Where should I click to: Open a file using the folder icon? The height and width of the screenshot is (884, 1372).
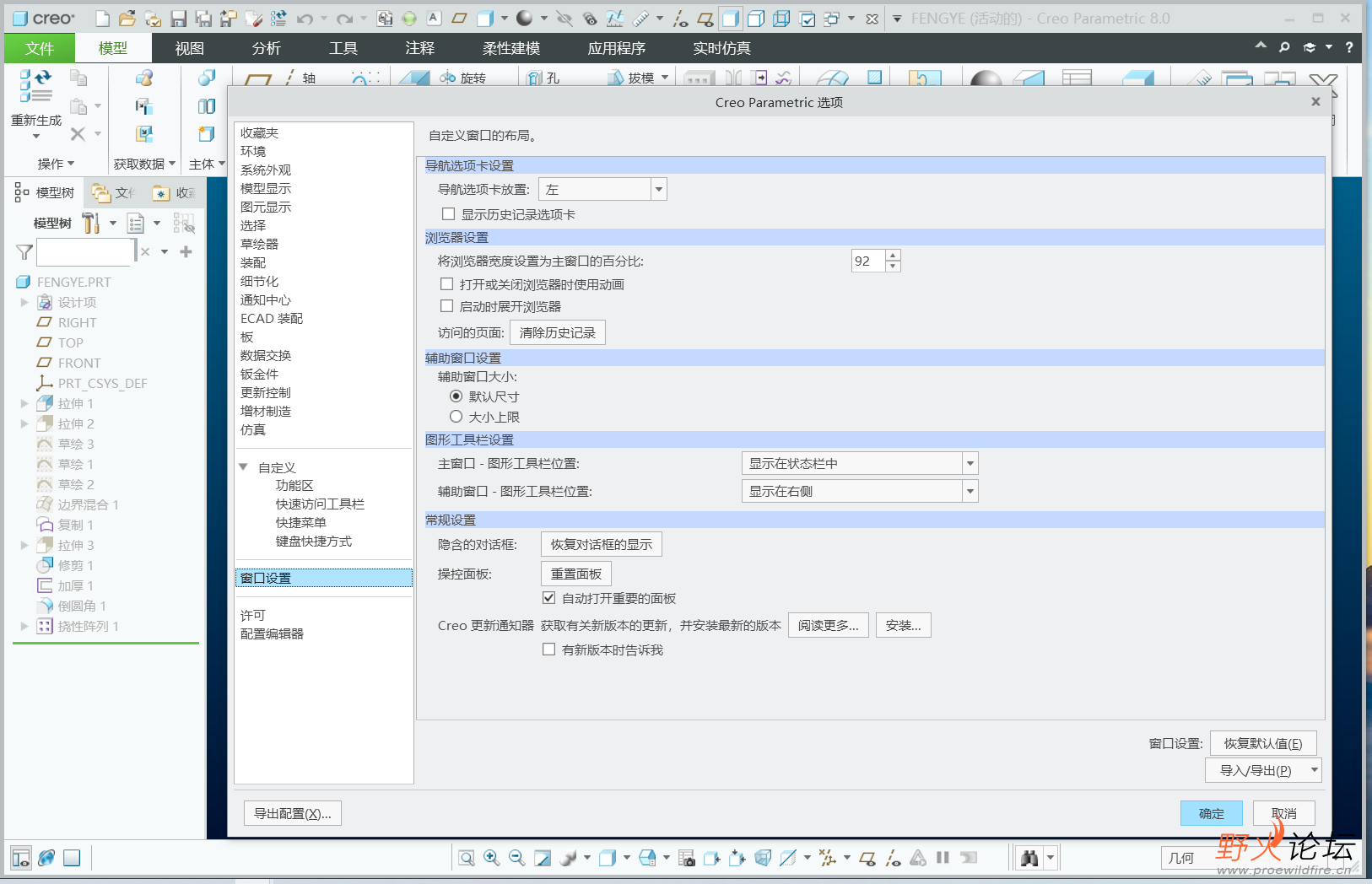[x=127, y=18]
